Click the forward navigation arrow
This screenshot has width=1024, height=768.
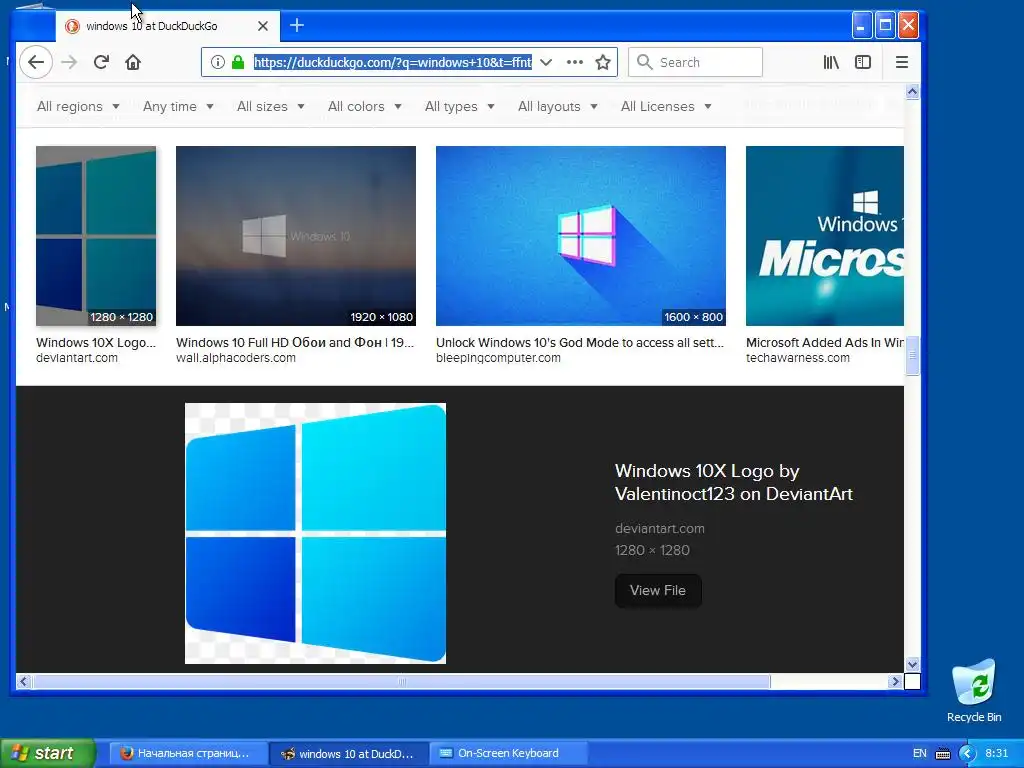pyautogui.click(x=69, y=62)
